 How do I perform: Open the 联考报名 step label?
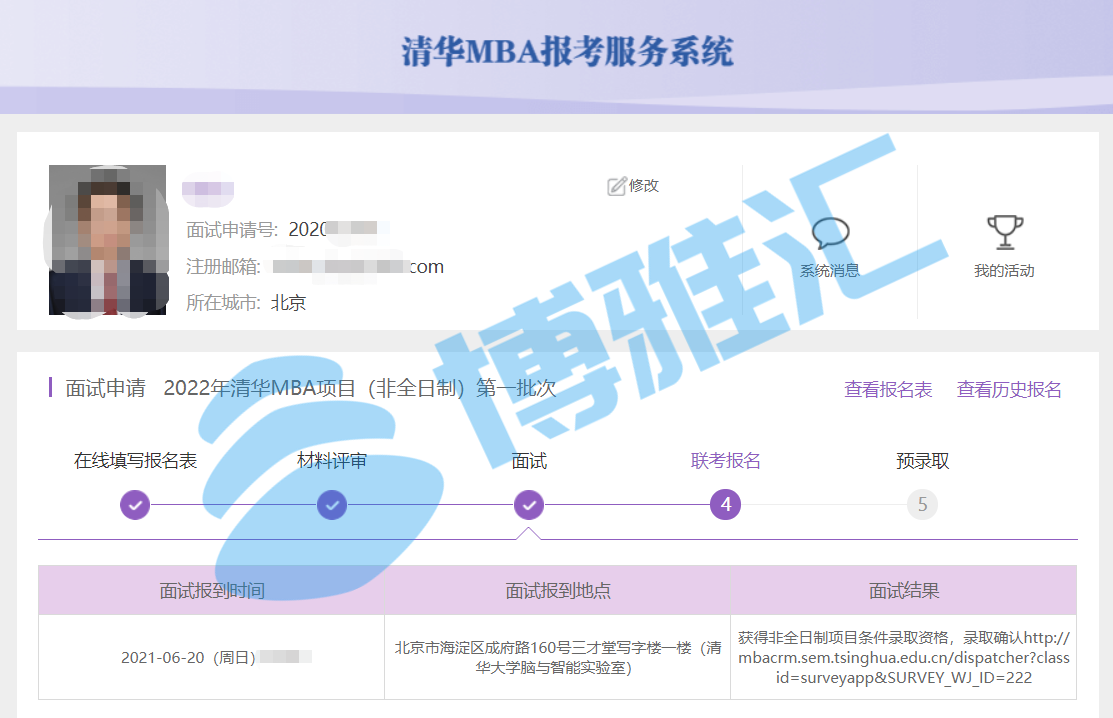(725, 461)
